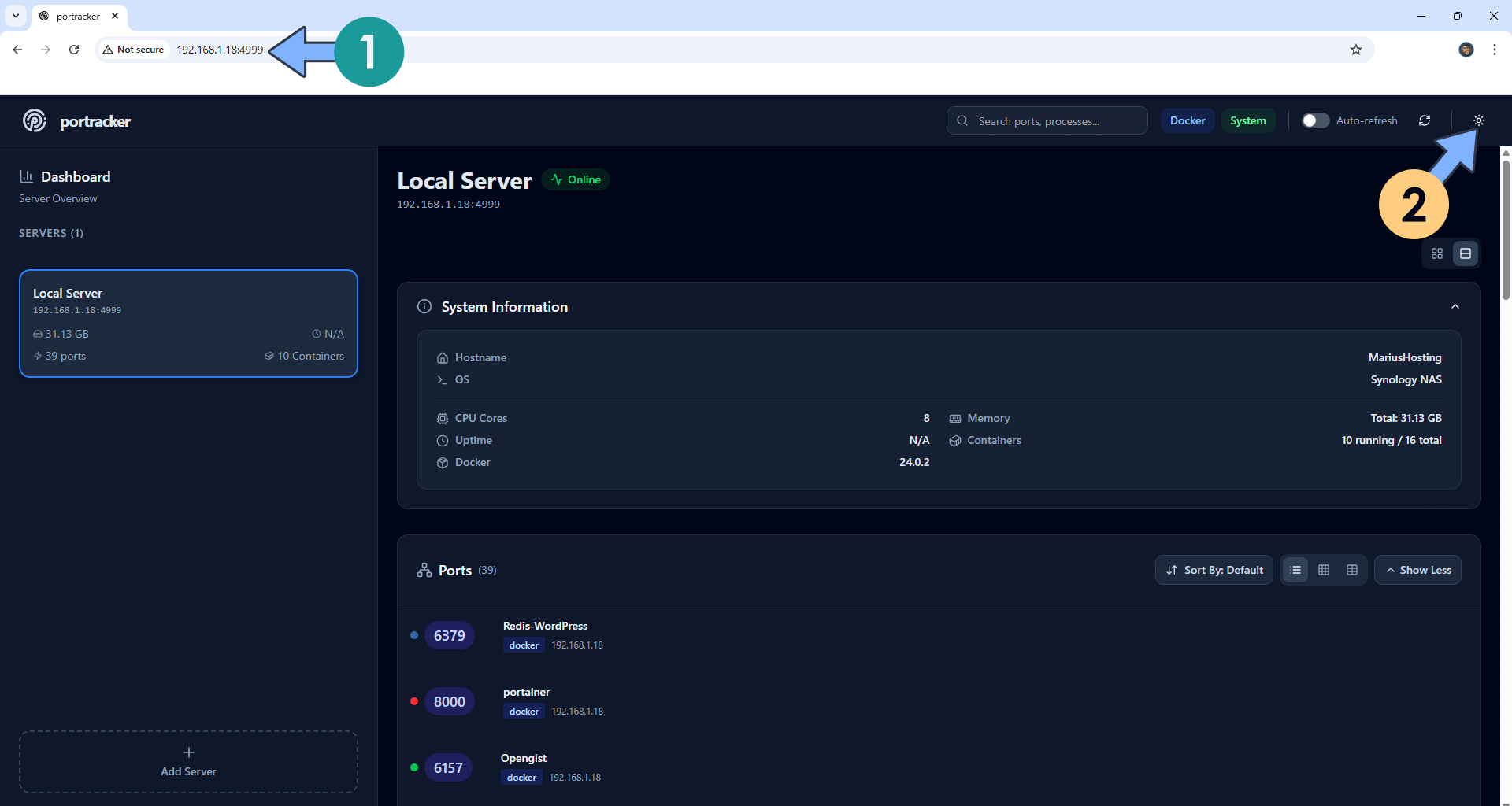Select the Local Server card in sidebar
This screenshot has width=1512, height=806.
coord(188,324)
